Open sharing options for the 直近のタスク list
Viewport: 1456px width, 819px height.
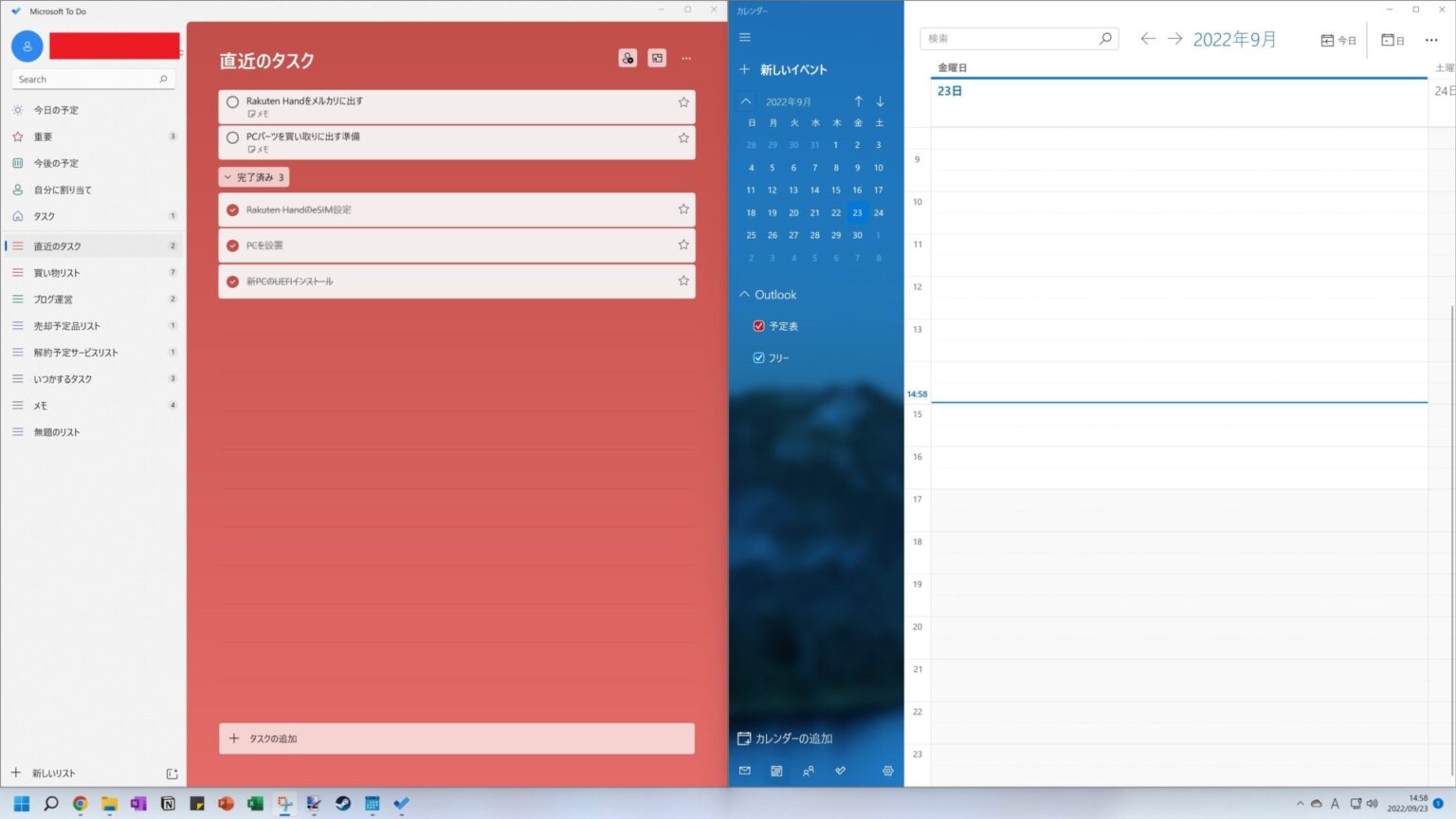coord(628,58)
